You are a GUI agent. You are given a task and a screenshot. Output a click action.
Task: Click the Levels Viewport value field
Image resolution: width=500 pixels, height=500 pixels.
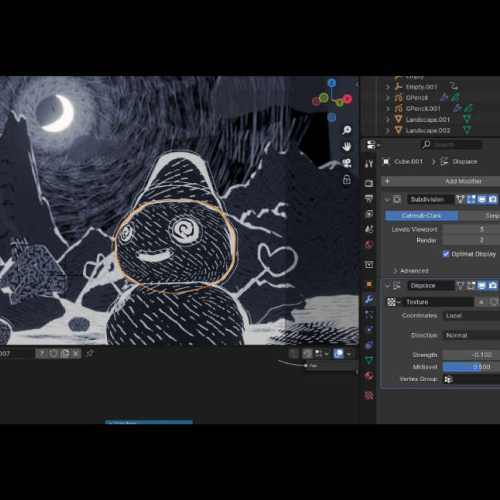coord(471,229)
